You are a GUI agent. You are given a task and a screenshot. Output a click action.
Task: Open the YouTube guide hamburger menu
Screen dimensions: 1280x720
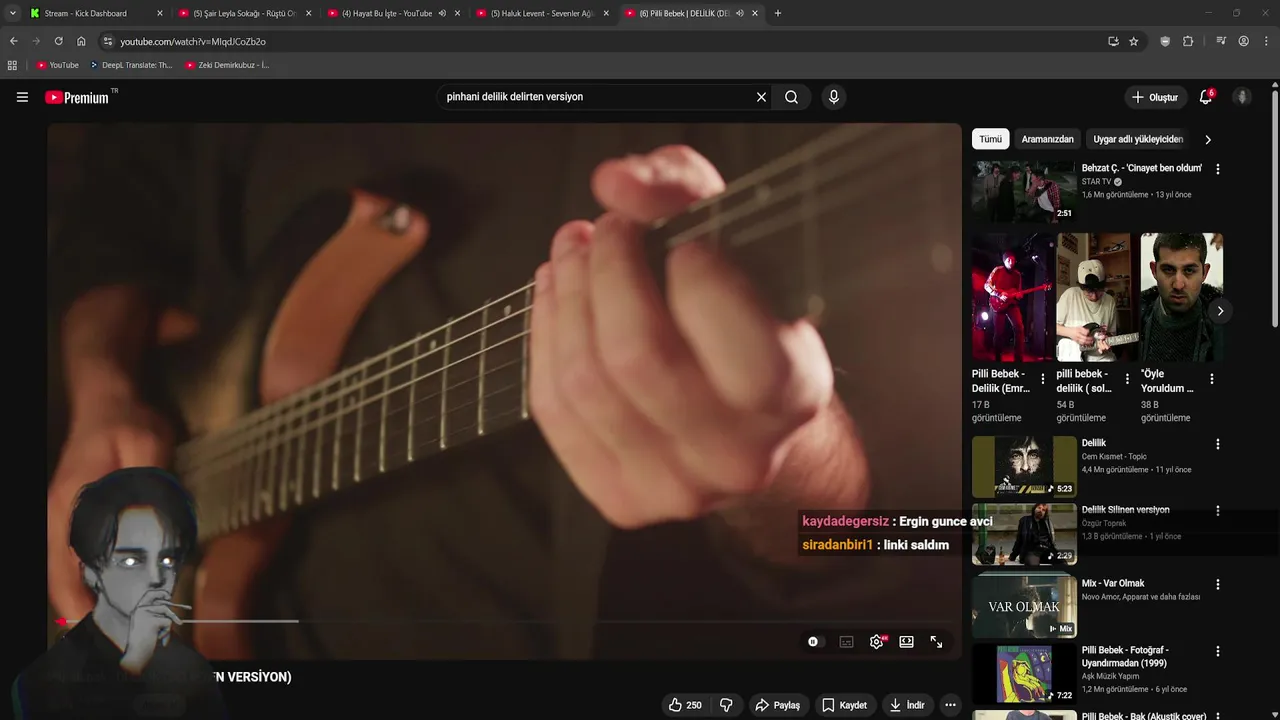[22, 97]
